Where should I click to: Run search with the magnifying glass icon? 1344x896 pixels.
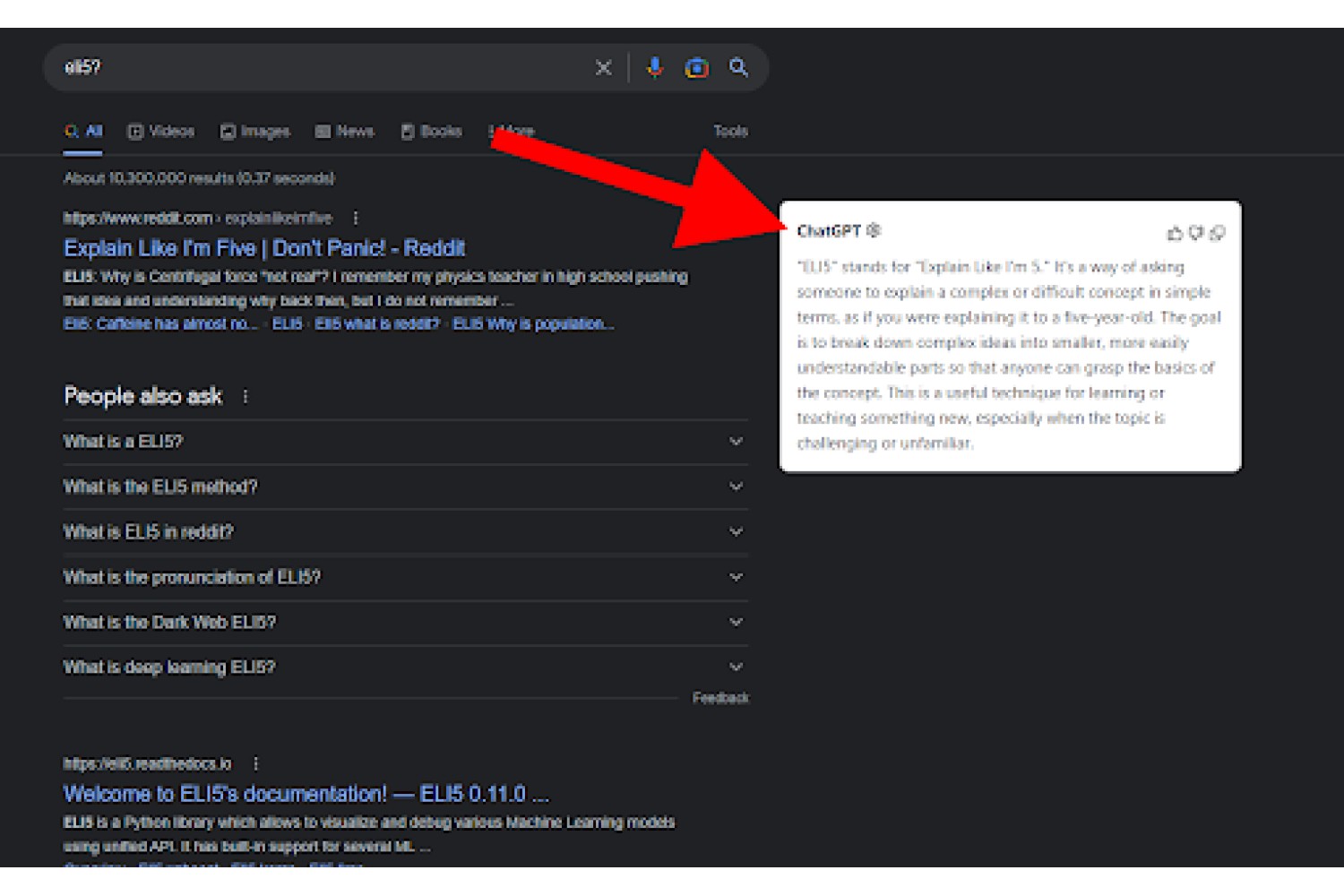coord(738,67)
